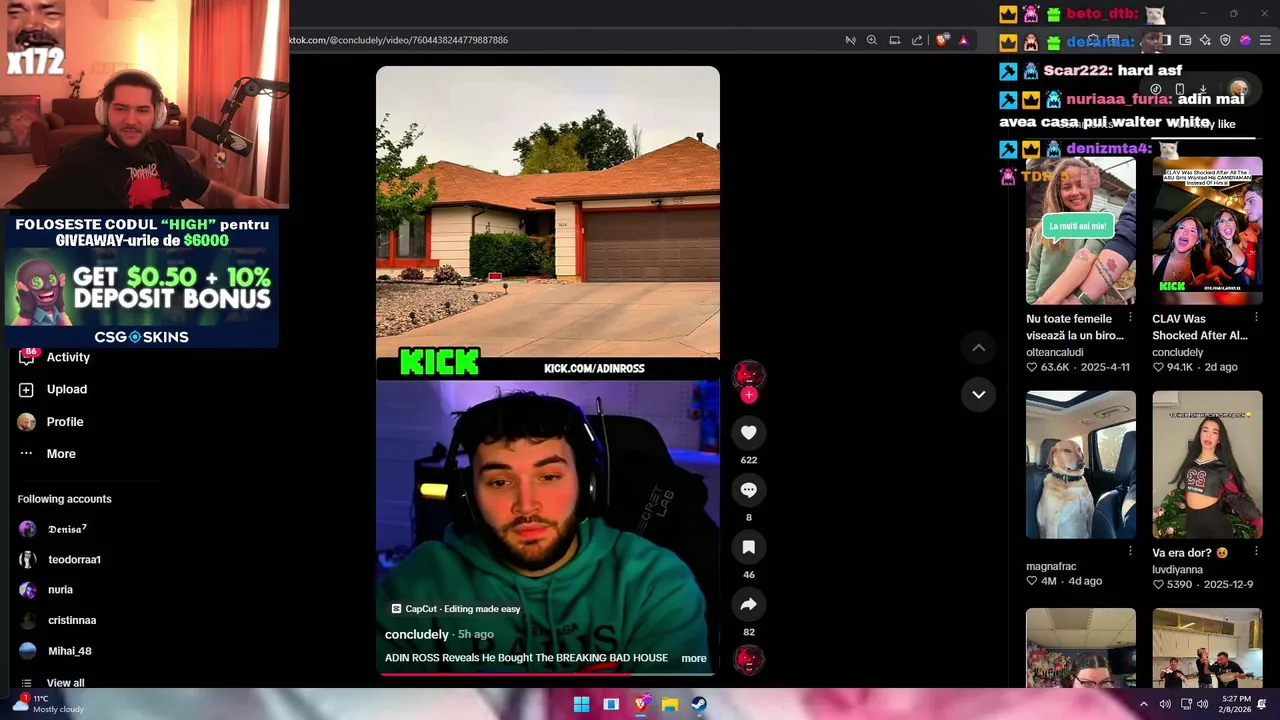The height and width of the screenshot is (720, 1280).
Task: Expand the system tray hidden icons chevron
Action: tap(1144, 704)
